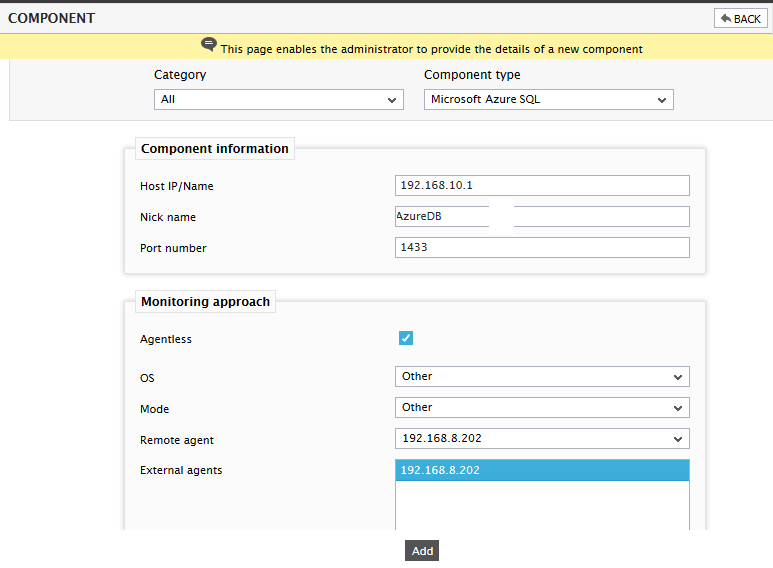Screen dimensions: 773x568
Task: Click the Add button
Action: (x=422, y=551)
